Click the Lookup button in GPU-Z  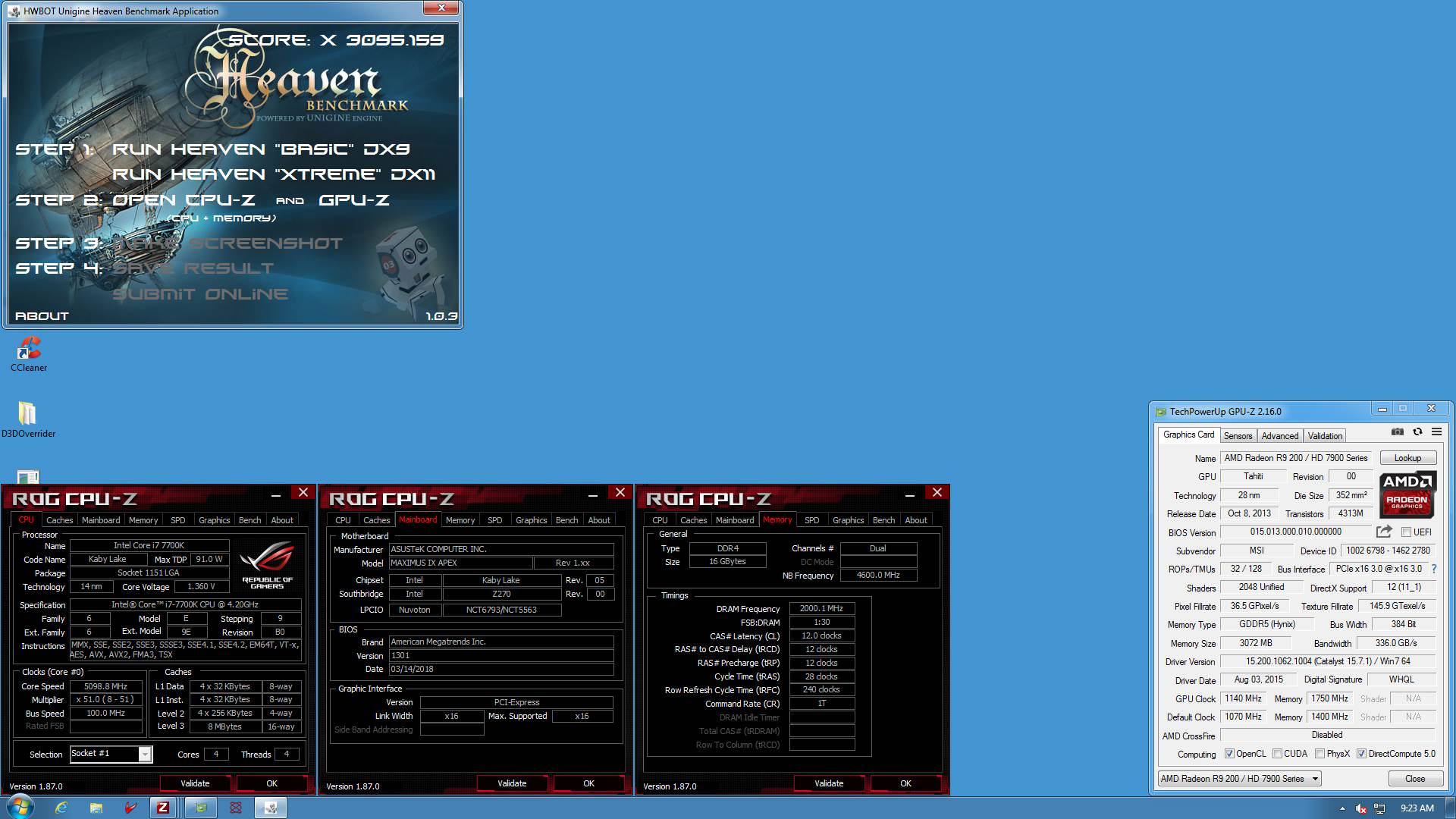[x=1407, y=458]
